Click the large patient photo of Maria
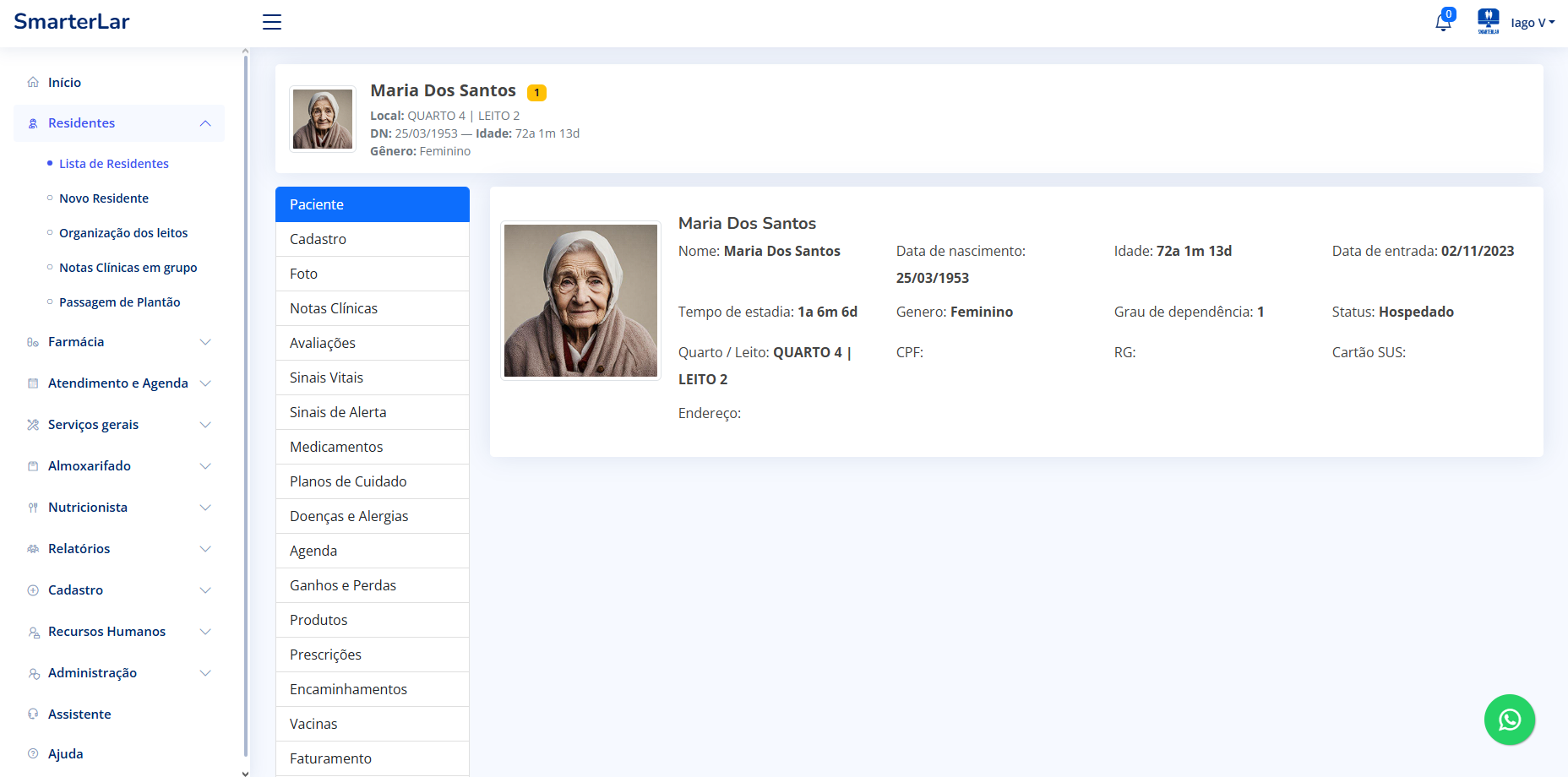 [580, 301]
